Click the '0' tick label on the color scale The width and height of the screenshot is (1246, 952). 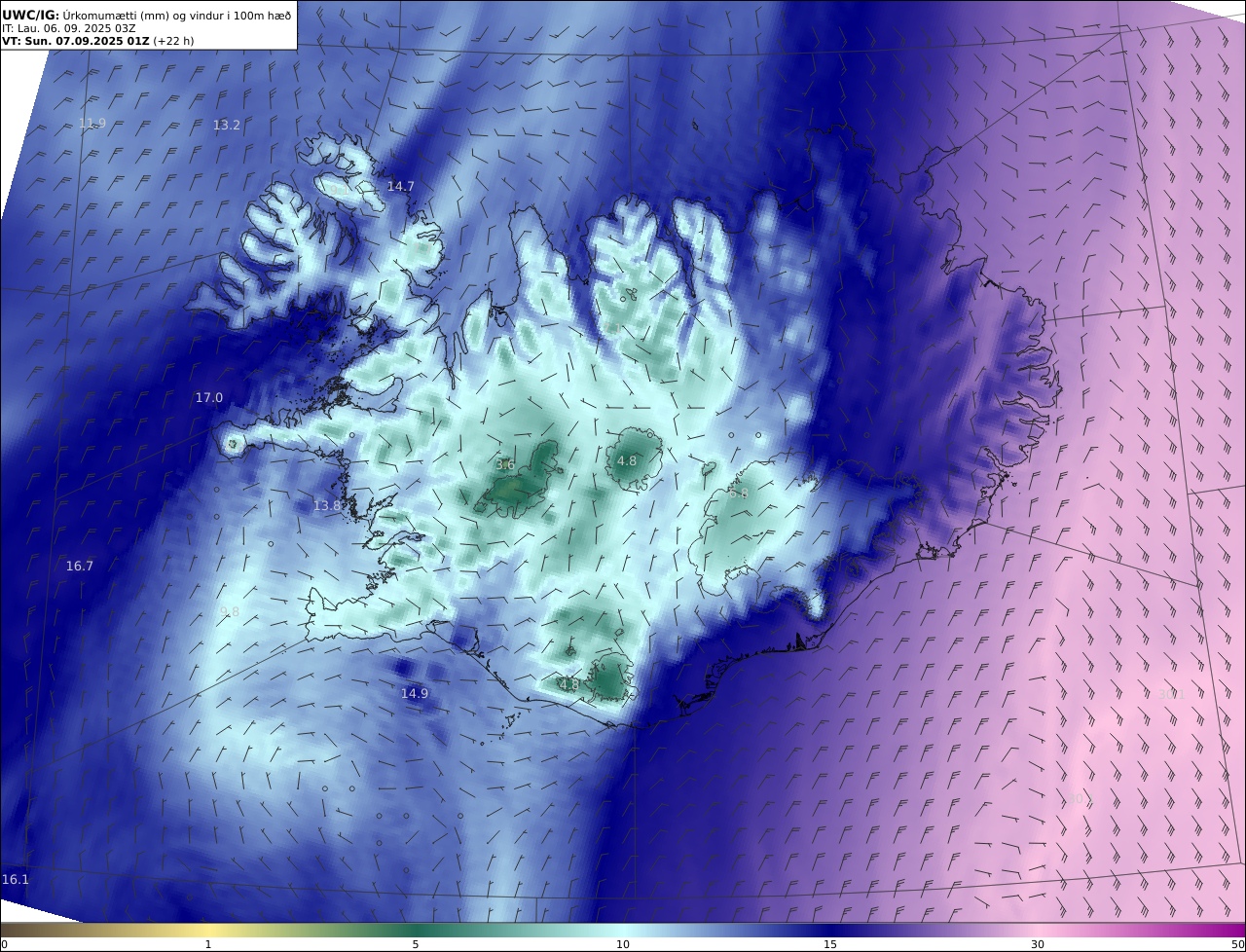click(x=4, y=944)
